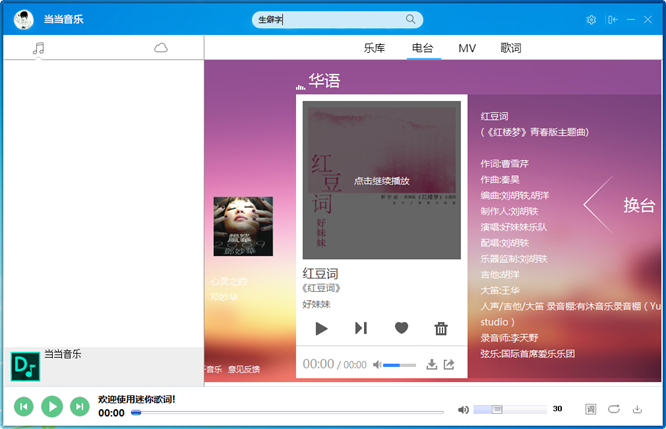Switch to the 电台 tab
The height and width of the screenshot is (429, 666).
(x=423, y=48)
